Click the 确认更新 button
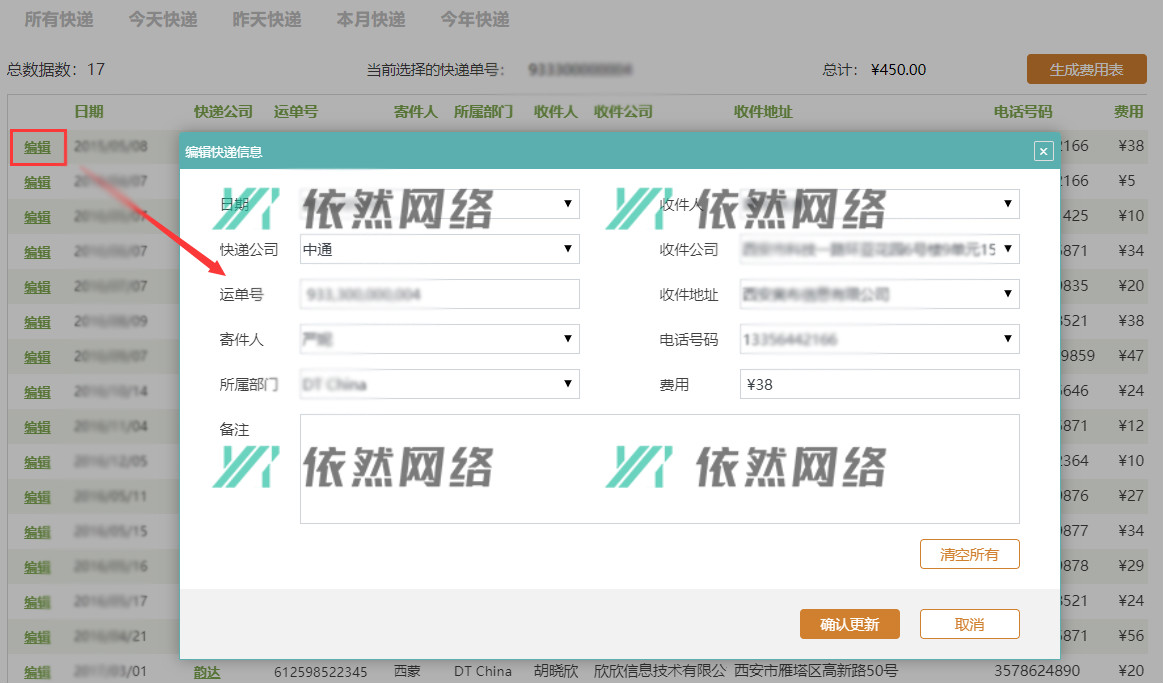1163x683 pixels. [849, 624]
